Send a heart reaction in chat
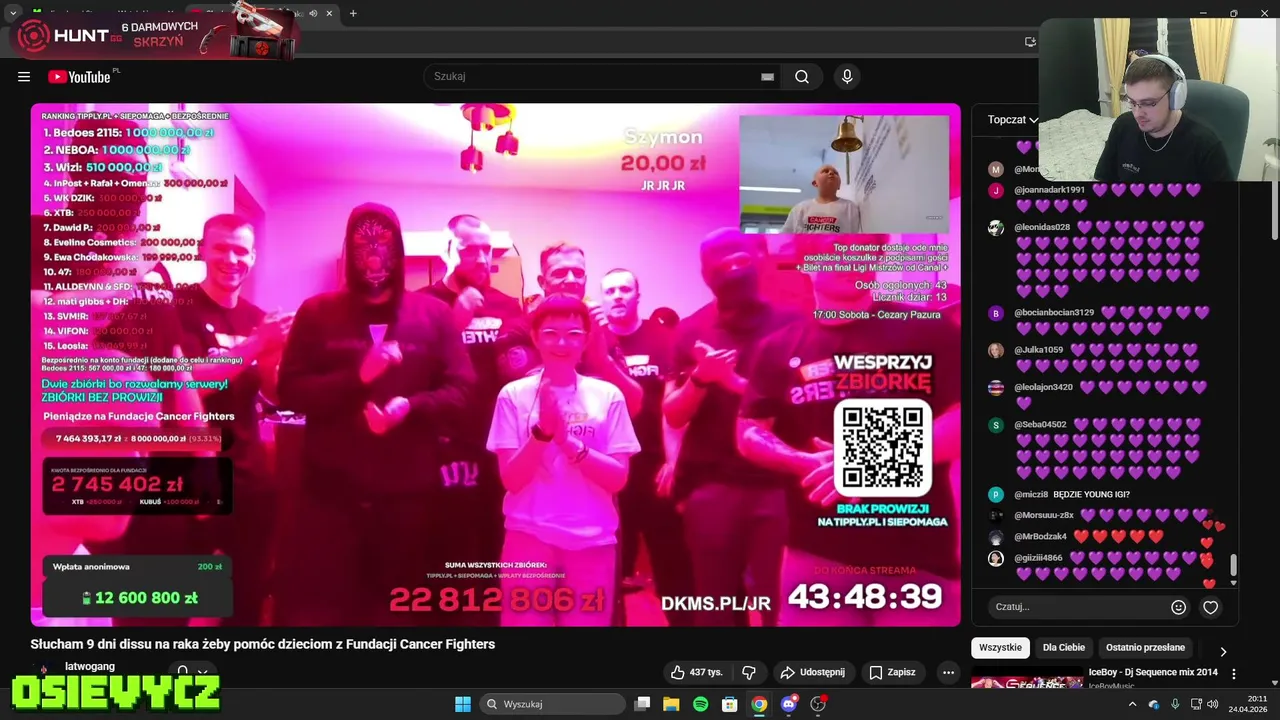This screenshot has height=720, width=1280. coord(1210,607)
